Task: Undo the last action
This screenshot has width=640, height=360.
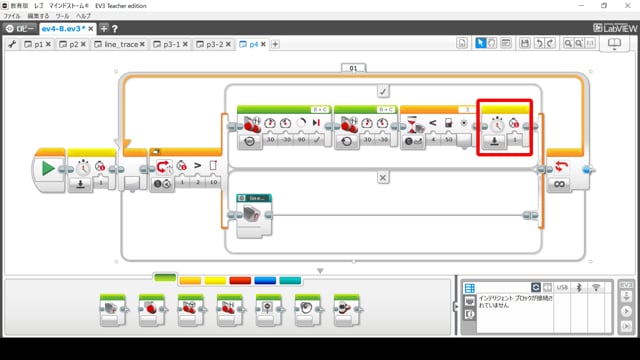Action: (539, 43)
